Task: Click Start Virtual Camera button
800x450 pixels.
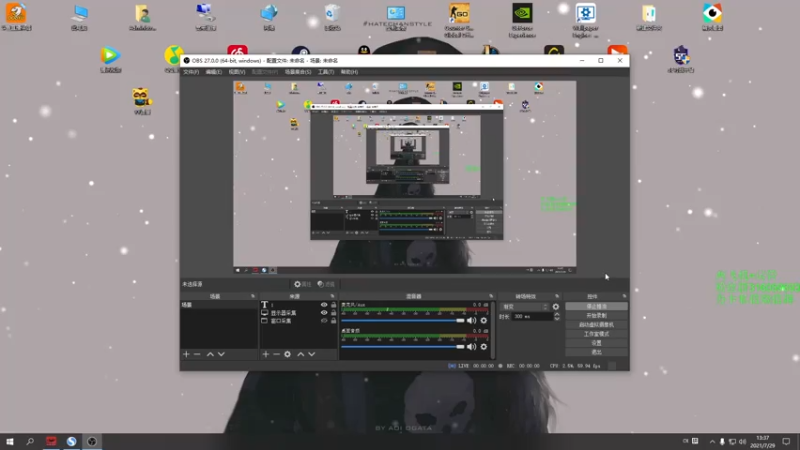Action: 596,325
